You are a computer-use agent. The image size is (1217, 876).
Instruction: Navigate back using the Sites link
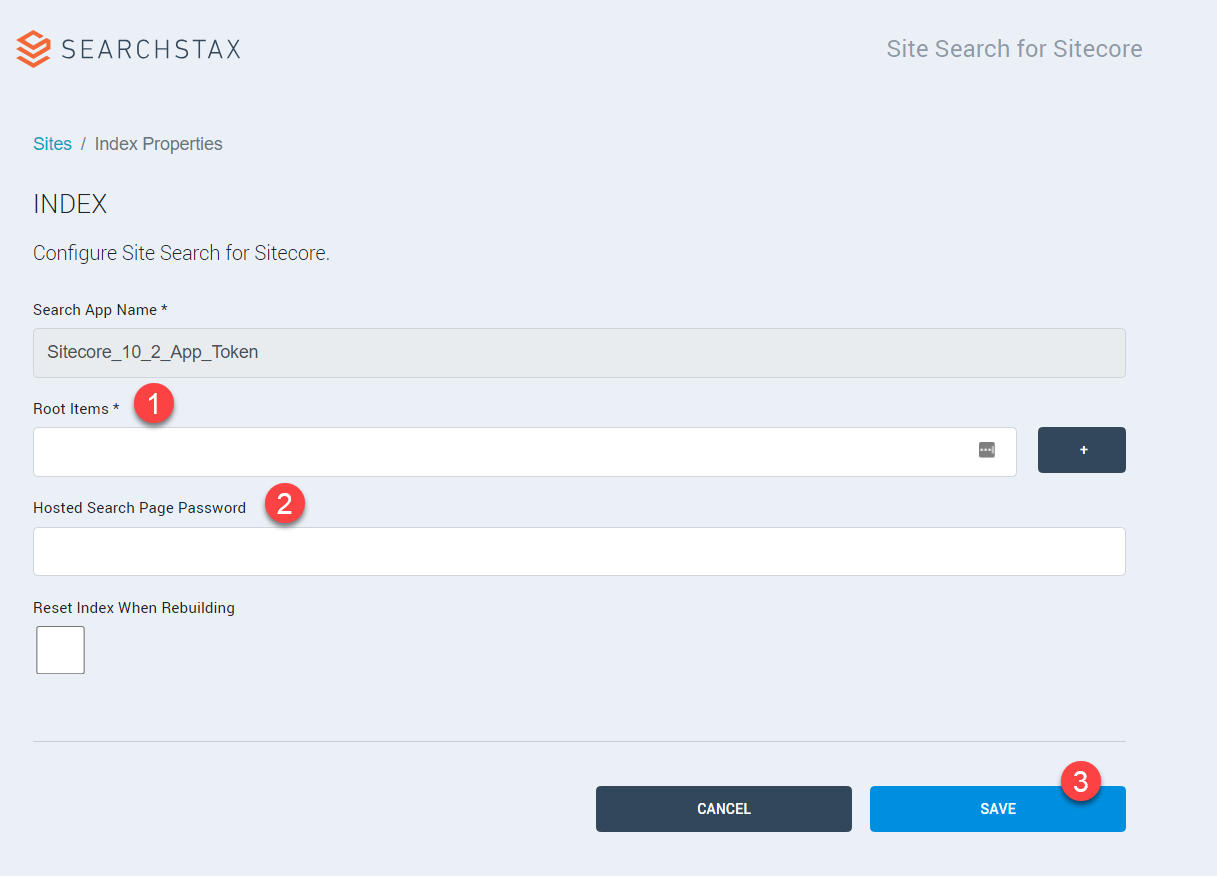[52, 143]
